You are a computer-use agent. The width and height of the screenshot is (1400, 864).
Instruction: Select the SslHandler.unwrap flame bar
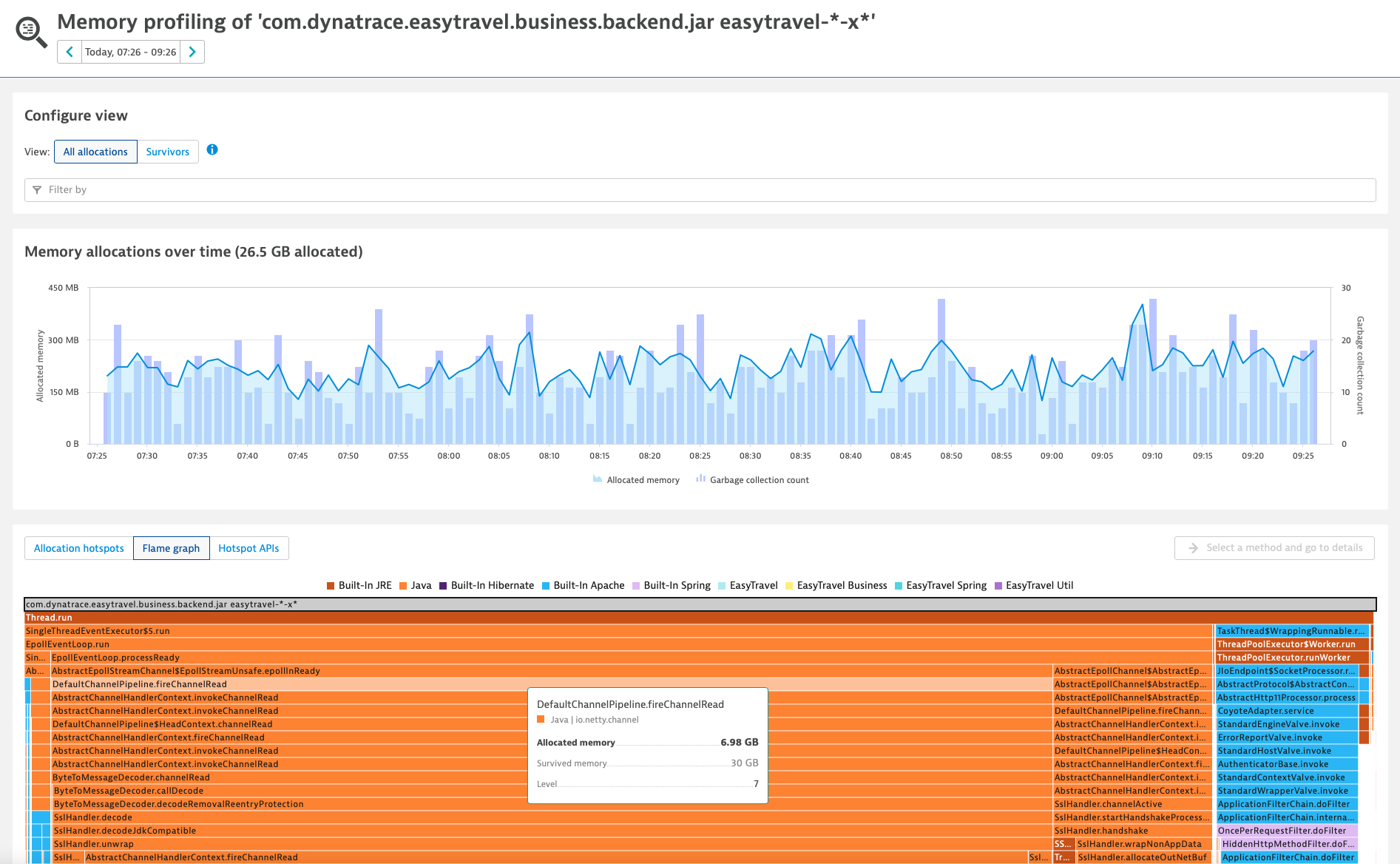[552, 844]
